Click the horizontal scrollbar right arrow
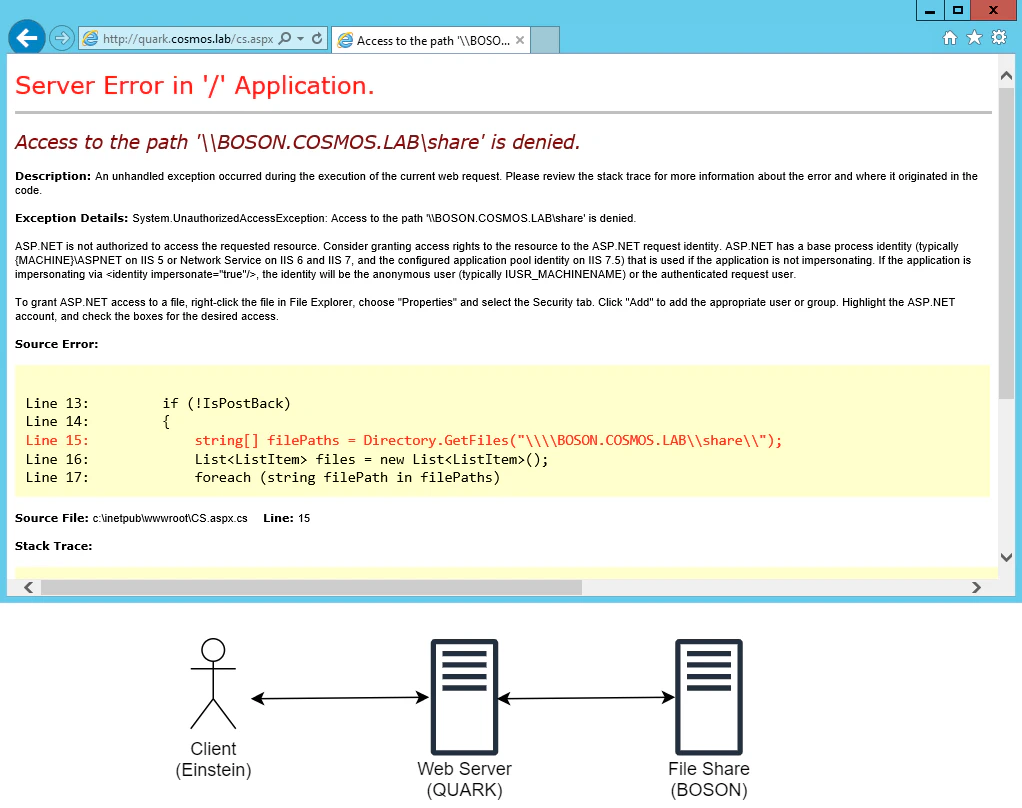 point(976,588)
